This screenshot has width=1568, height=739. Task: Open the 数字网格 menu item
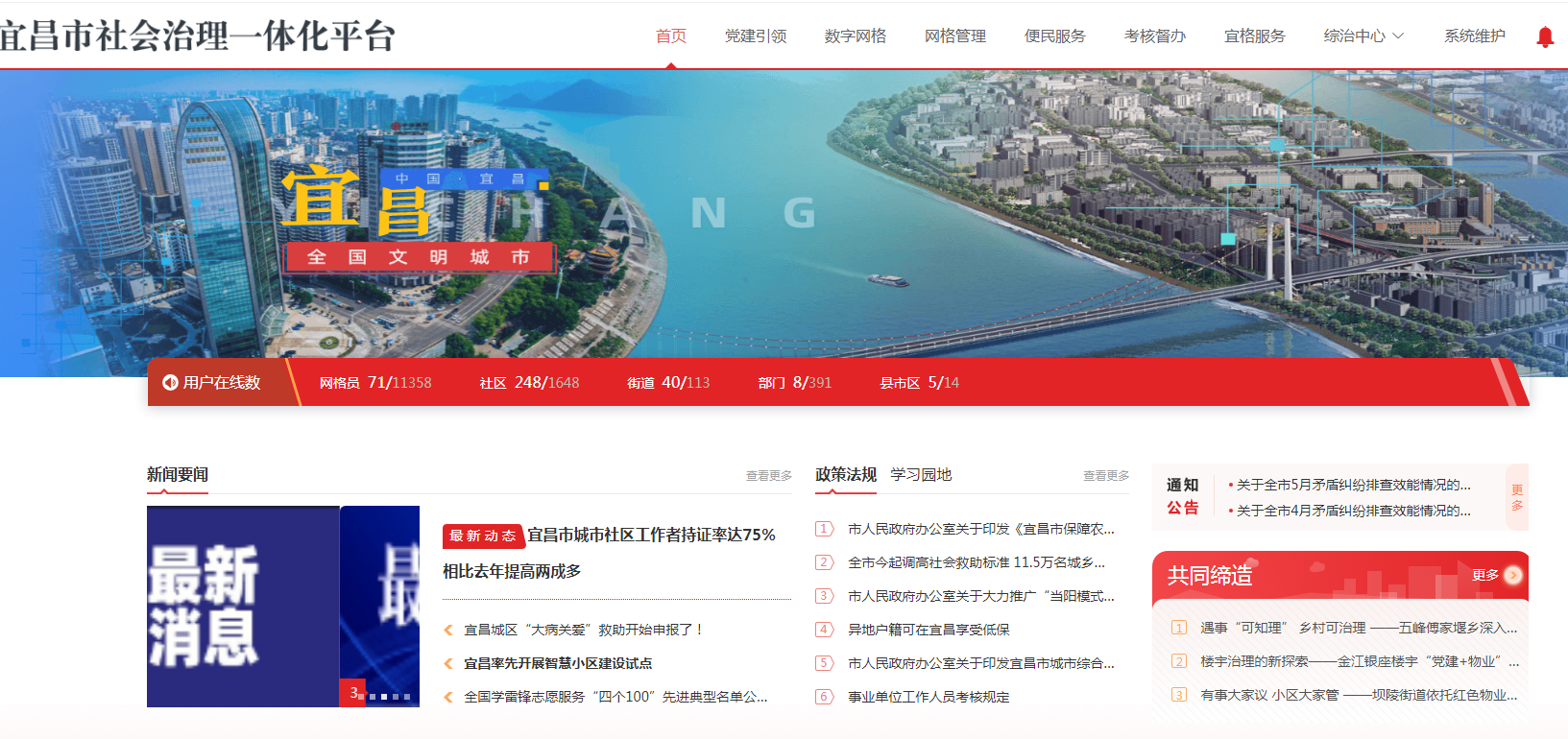tap(855, 36)
